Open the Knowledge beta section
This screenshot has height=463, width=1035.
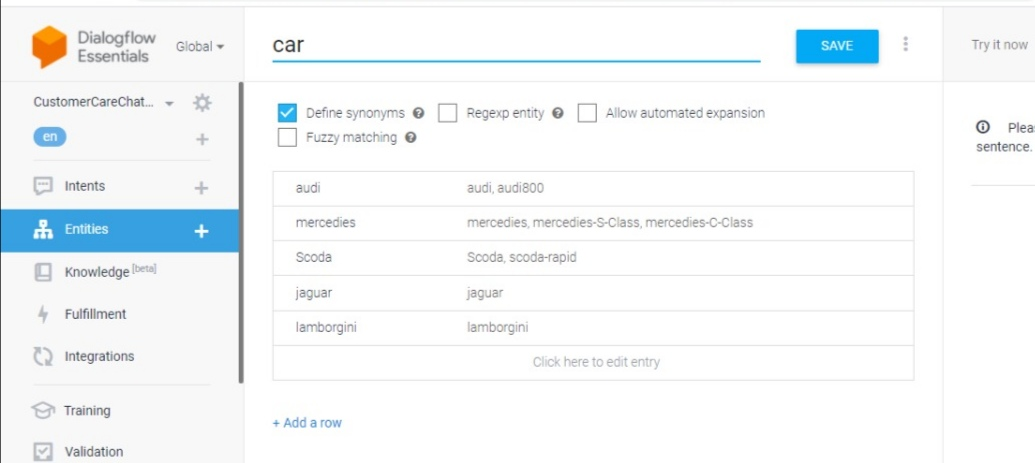point(110,271)
